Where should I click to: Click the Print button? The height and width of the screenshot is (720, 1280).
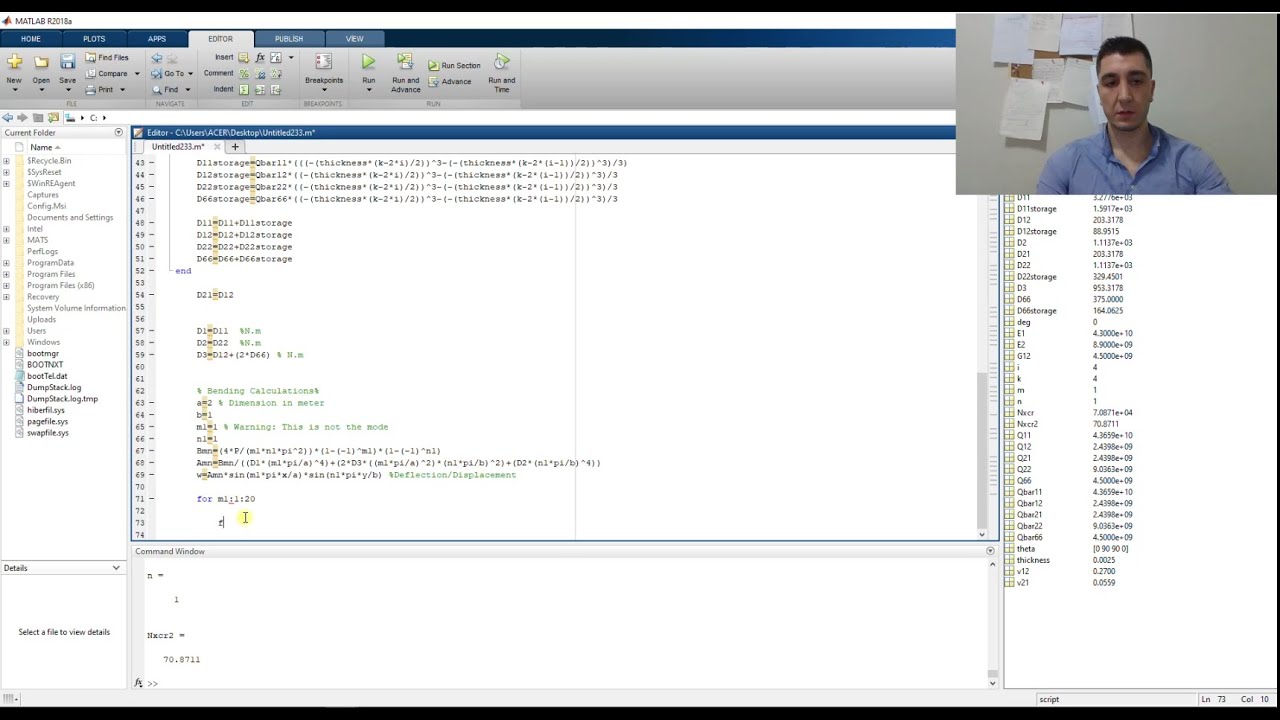tap(100, 89)
